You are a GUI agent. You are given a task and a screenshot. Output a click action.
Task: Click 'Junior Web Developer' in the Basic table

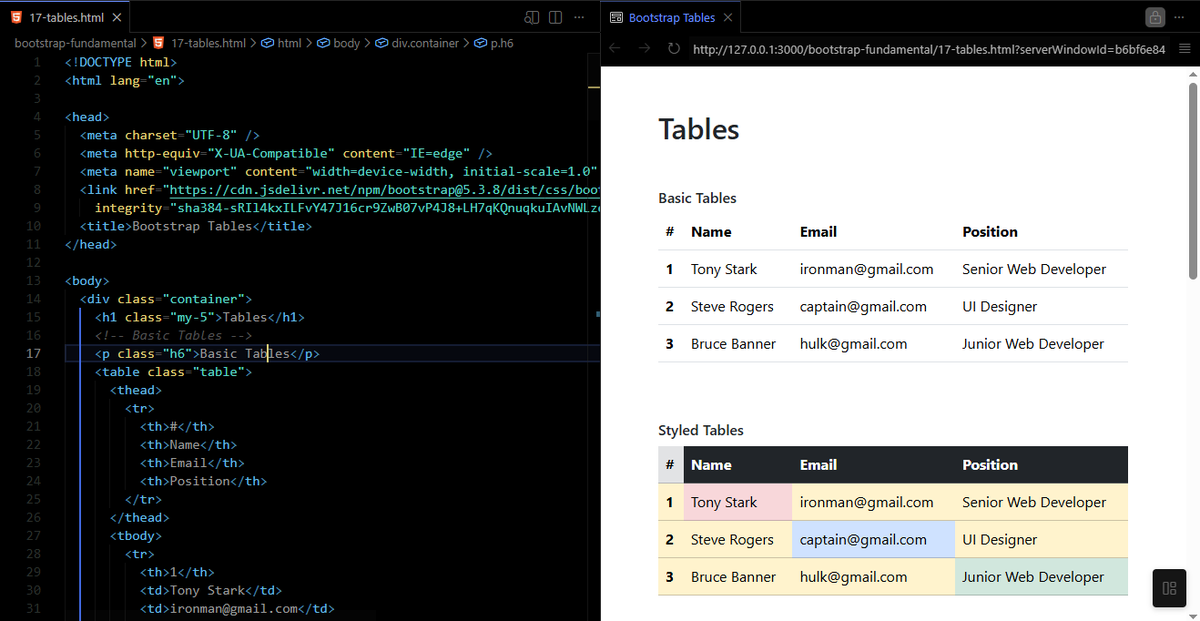[x=1033, y=343]
